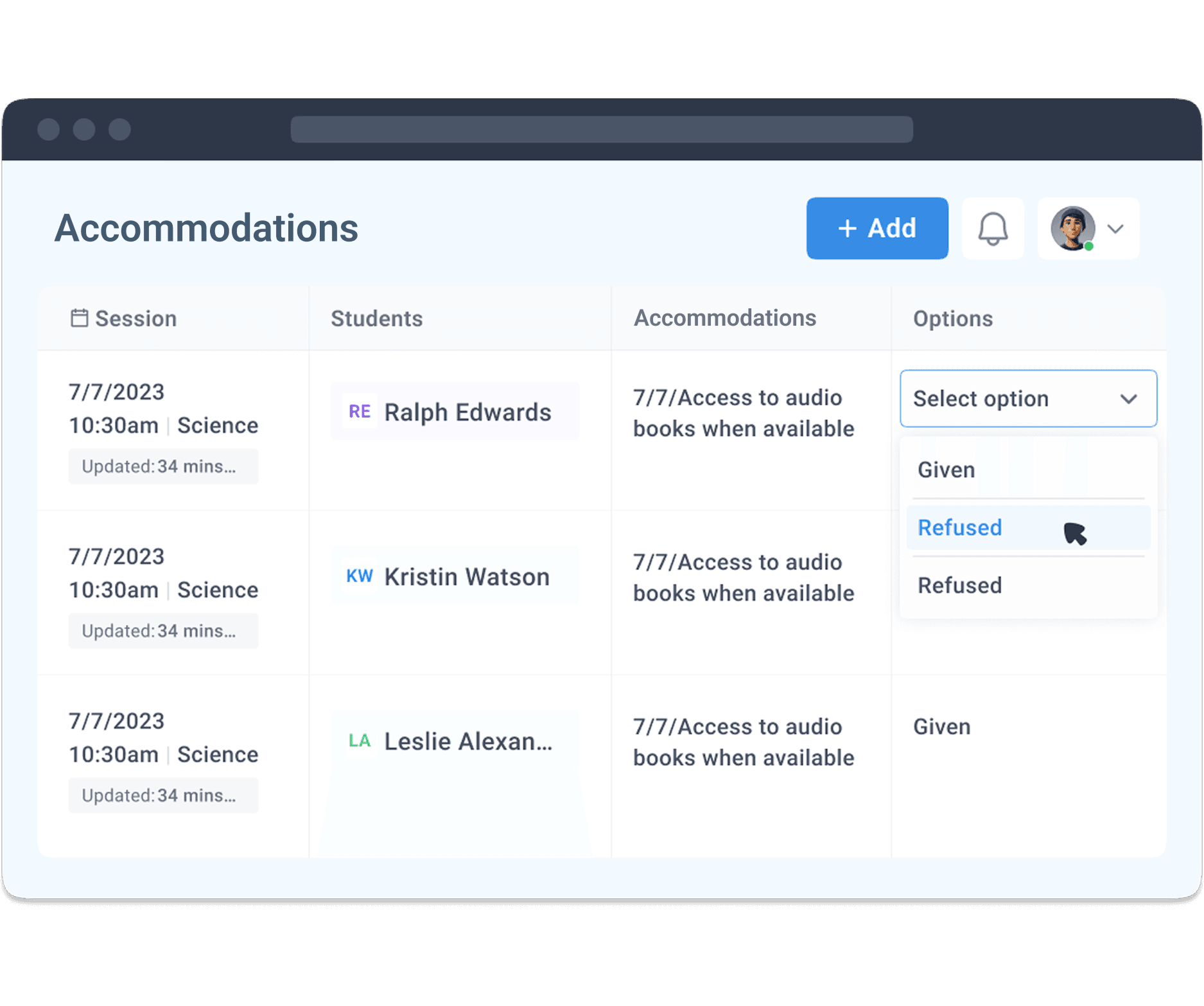The width and height of the screenshot is (1204, 1006).
Task: Click the chevron inside Select option
Action: [1128, 399]
